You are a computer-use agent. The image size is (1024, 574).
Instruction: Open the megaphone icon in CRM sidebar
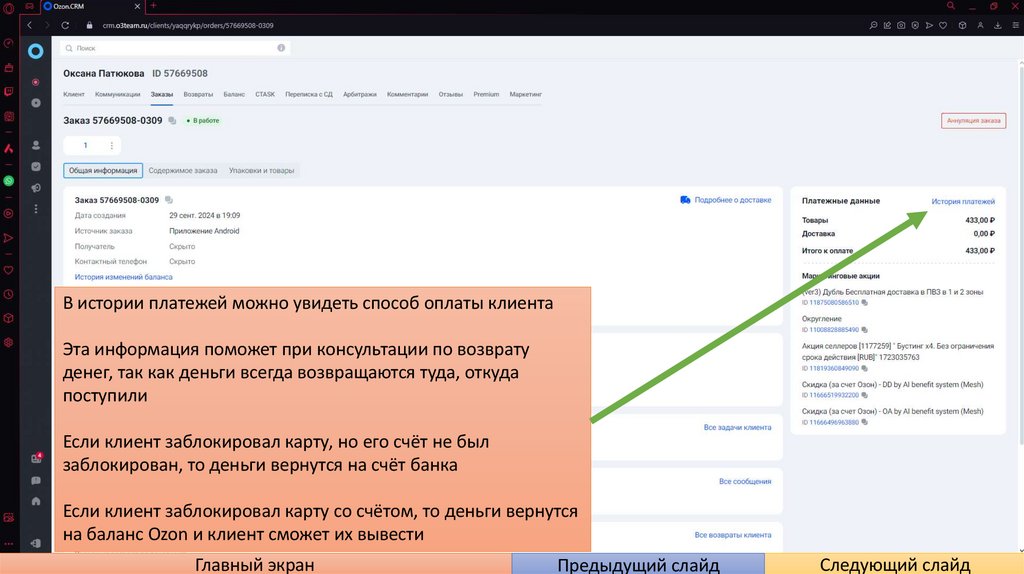click(x=36, y=188)
